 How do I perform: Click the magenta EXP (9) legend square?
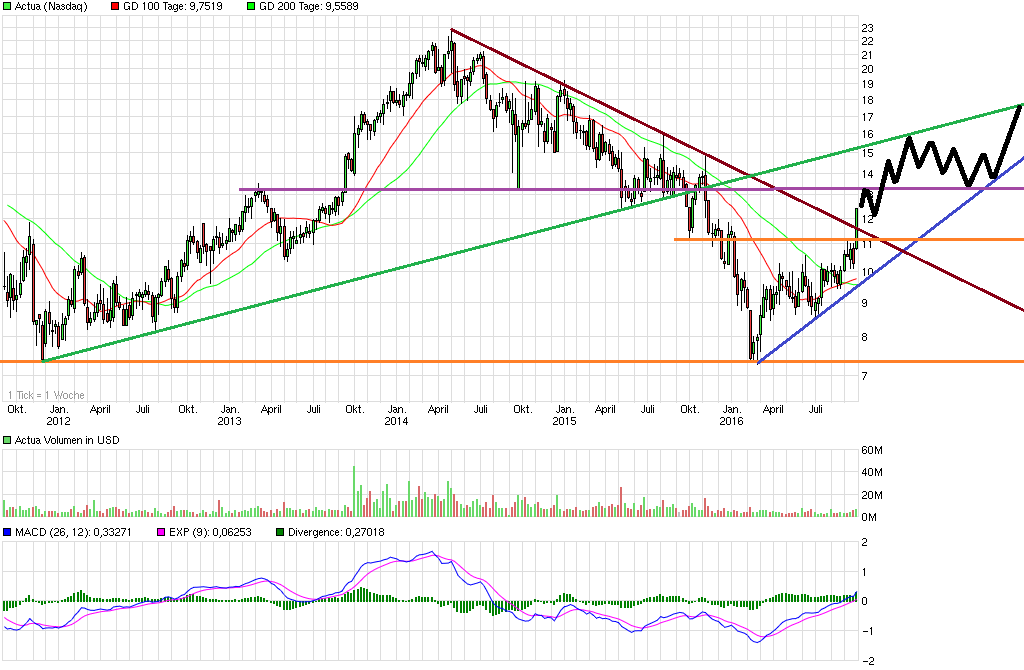click(x=160, y=532)
